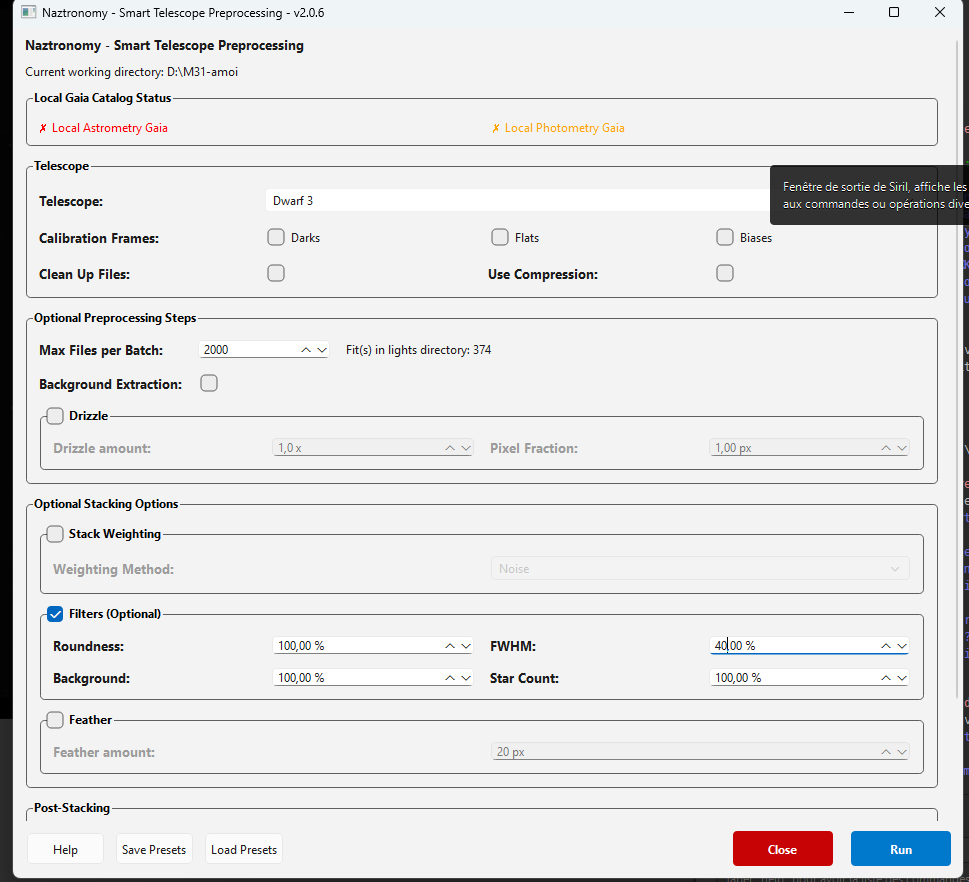Decrease the Background filter percentage
969x882 pixels.
466,678
